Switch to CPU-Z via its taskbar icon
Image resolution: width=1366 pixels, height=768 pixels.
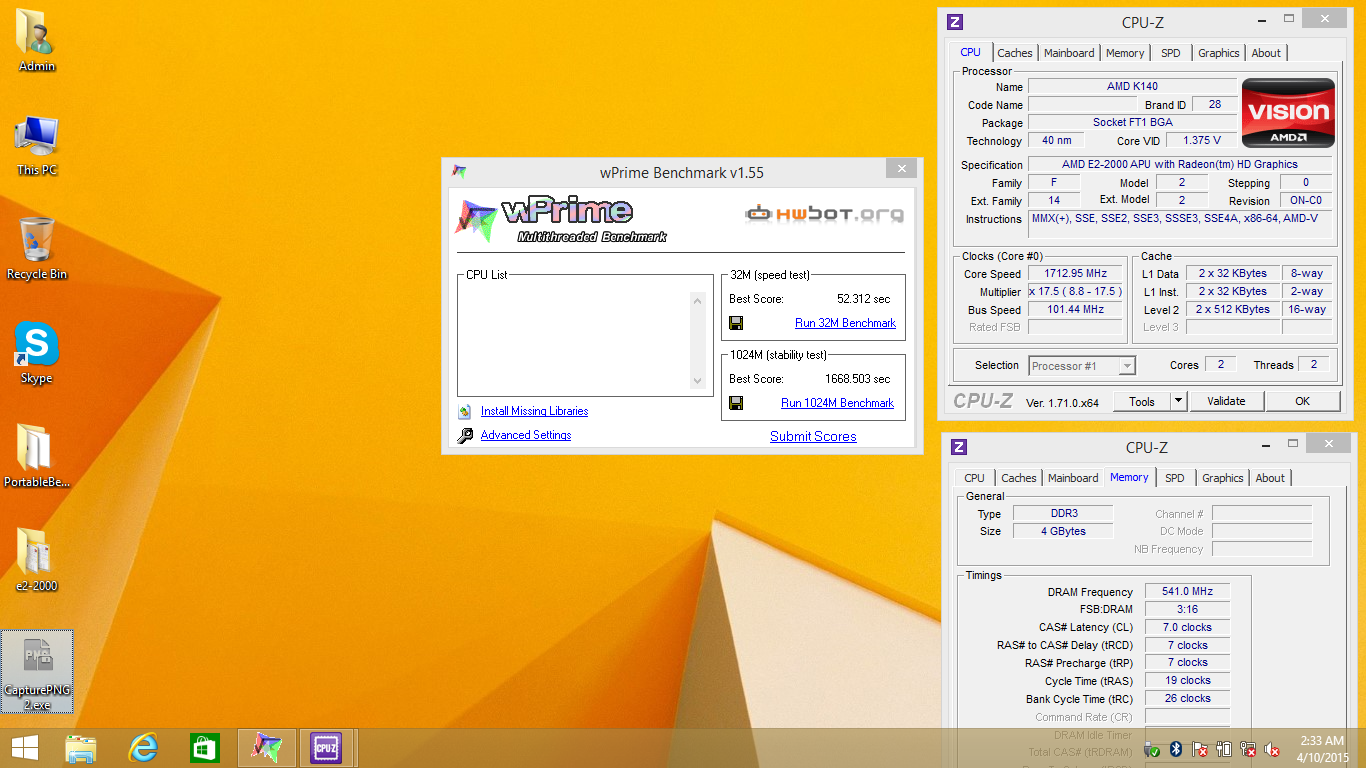pyautogui.click(x=327, y=748)
